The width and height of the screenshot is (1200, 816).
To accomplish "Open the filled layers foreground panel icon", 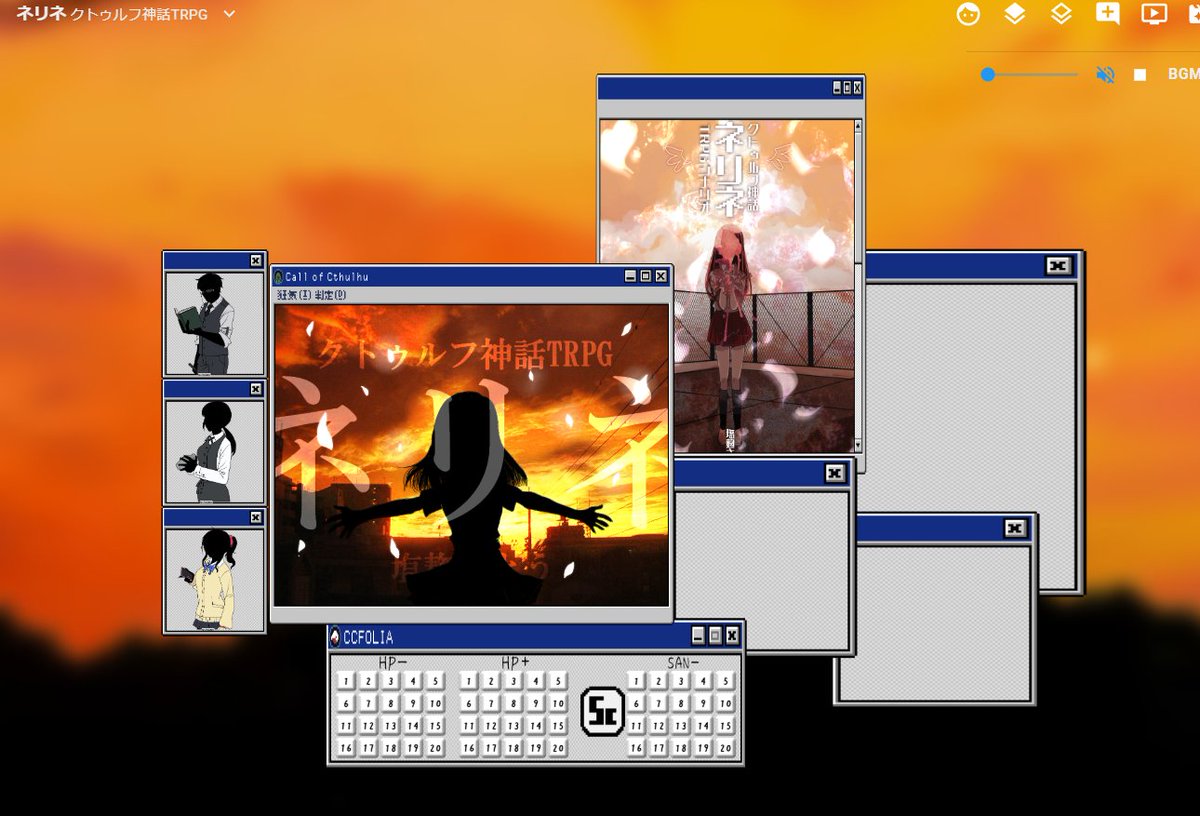I will pos(1015,14).
